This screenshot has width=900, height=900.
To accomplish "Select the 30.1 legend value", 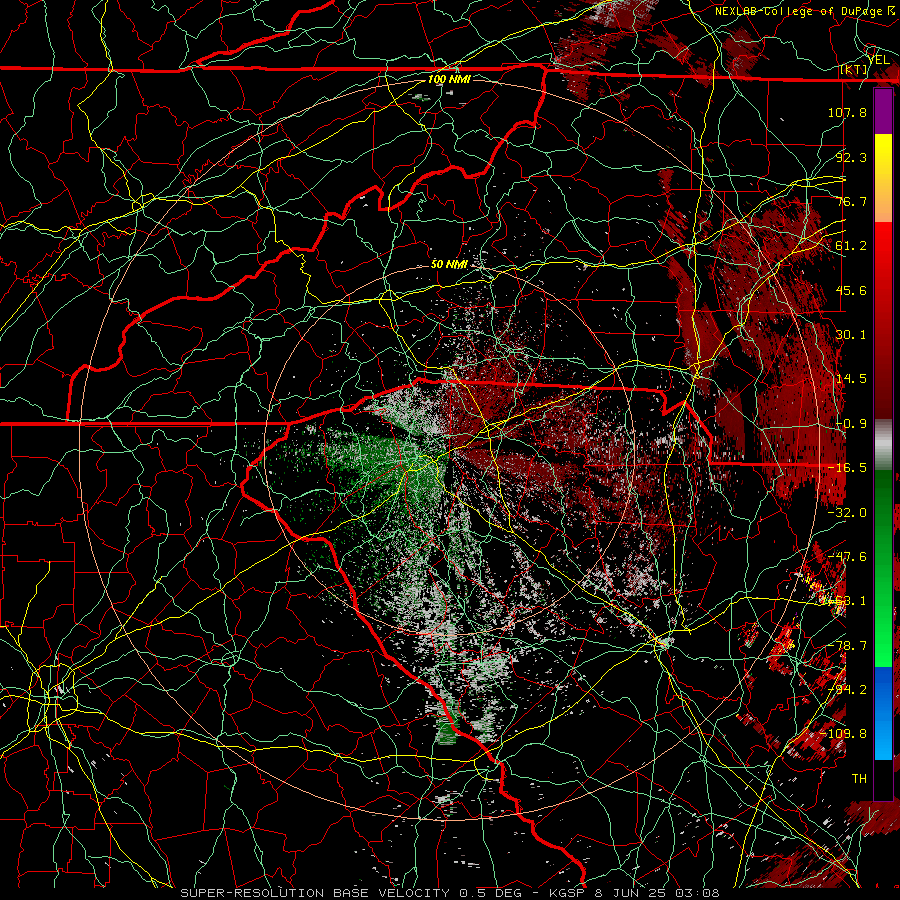I will 851,335.
